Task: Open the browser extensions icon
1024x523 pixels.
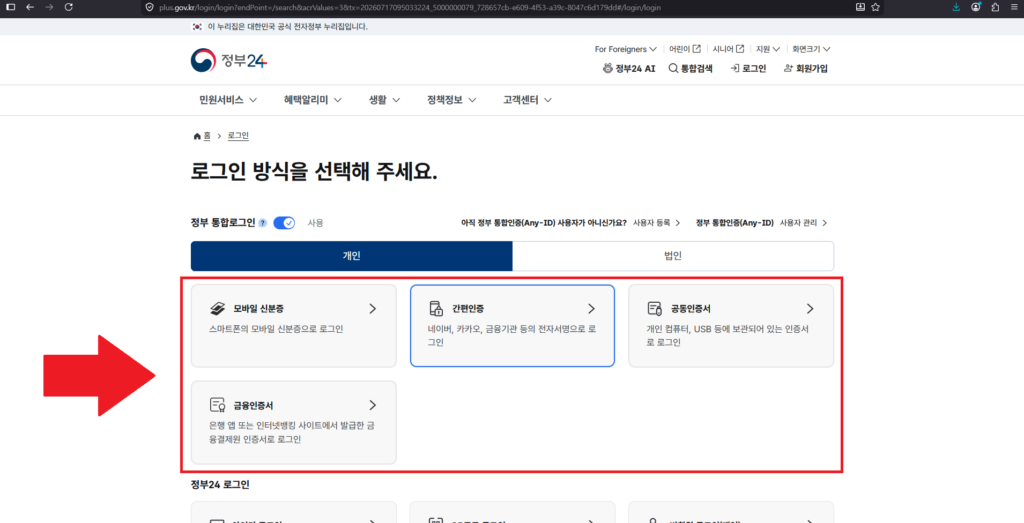Action: [995, 7]
